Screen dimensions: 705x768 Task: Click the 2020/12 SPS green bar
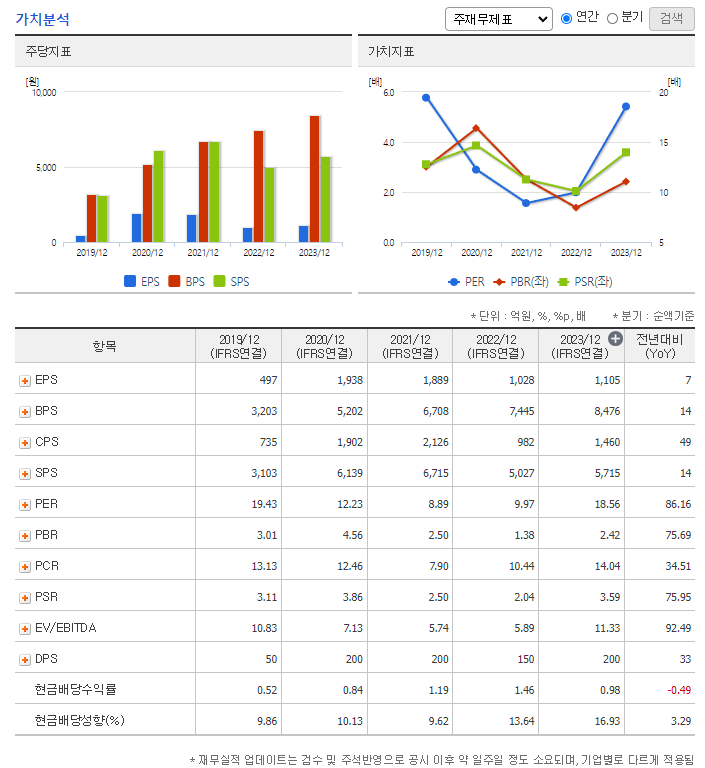(158, 196)
